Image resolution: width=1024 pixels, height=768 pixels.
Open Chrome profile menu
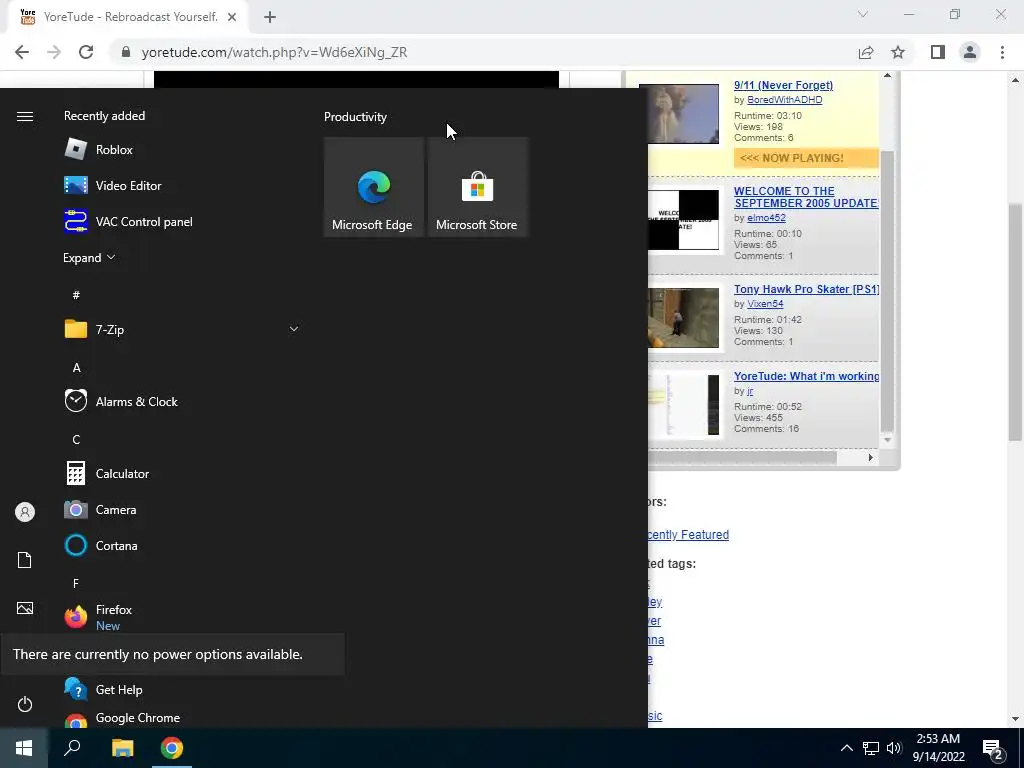click(970, 52)
